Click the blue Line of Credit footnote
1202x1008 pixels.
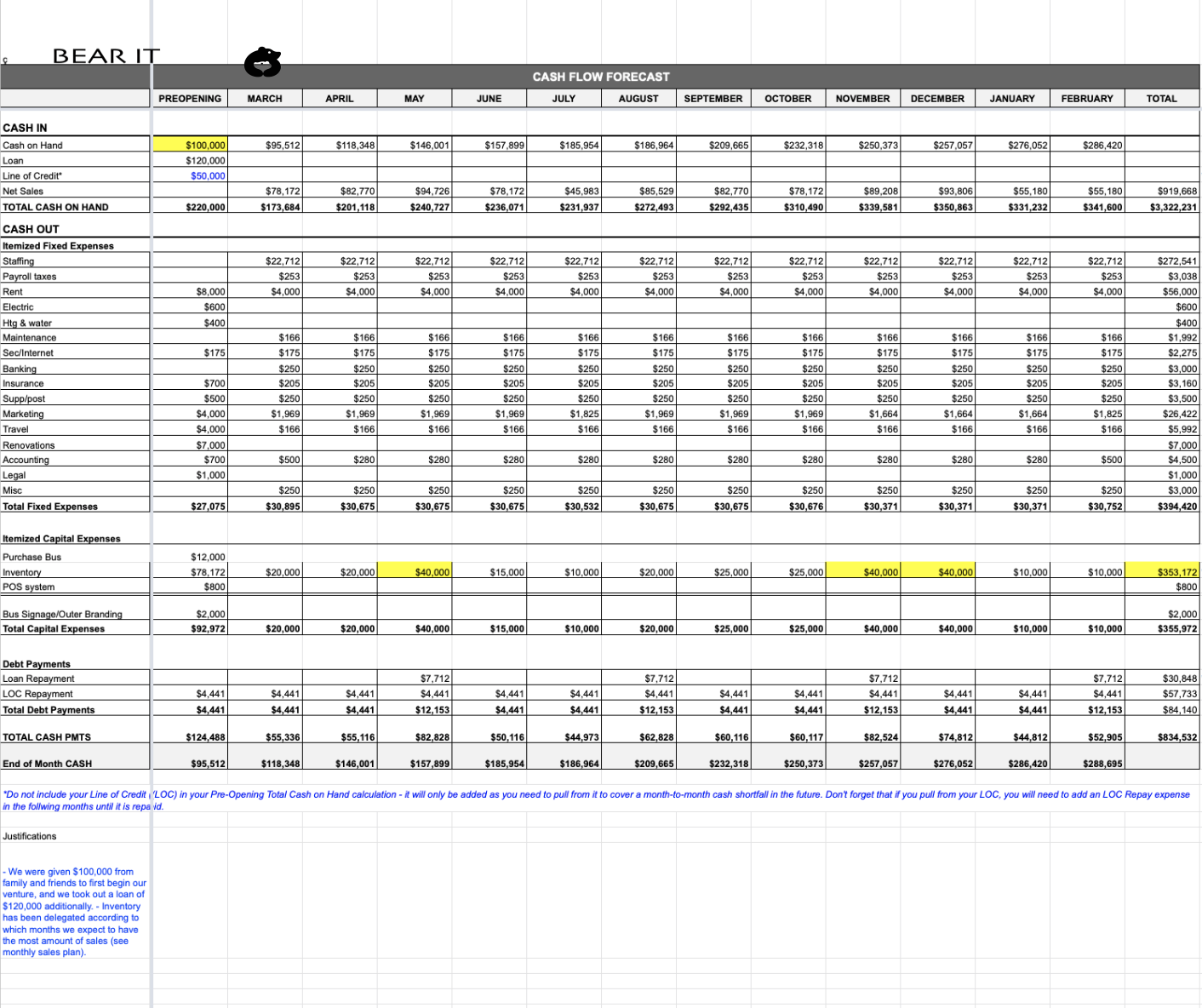pos(596,800)
